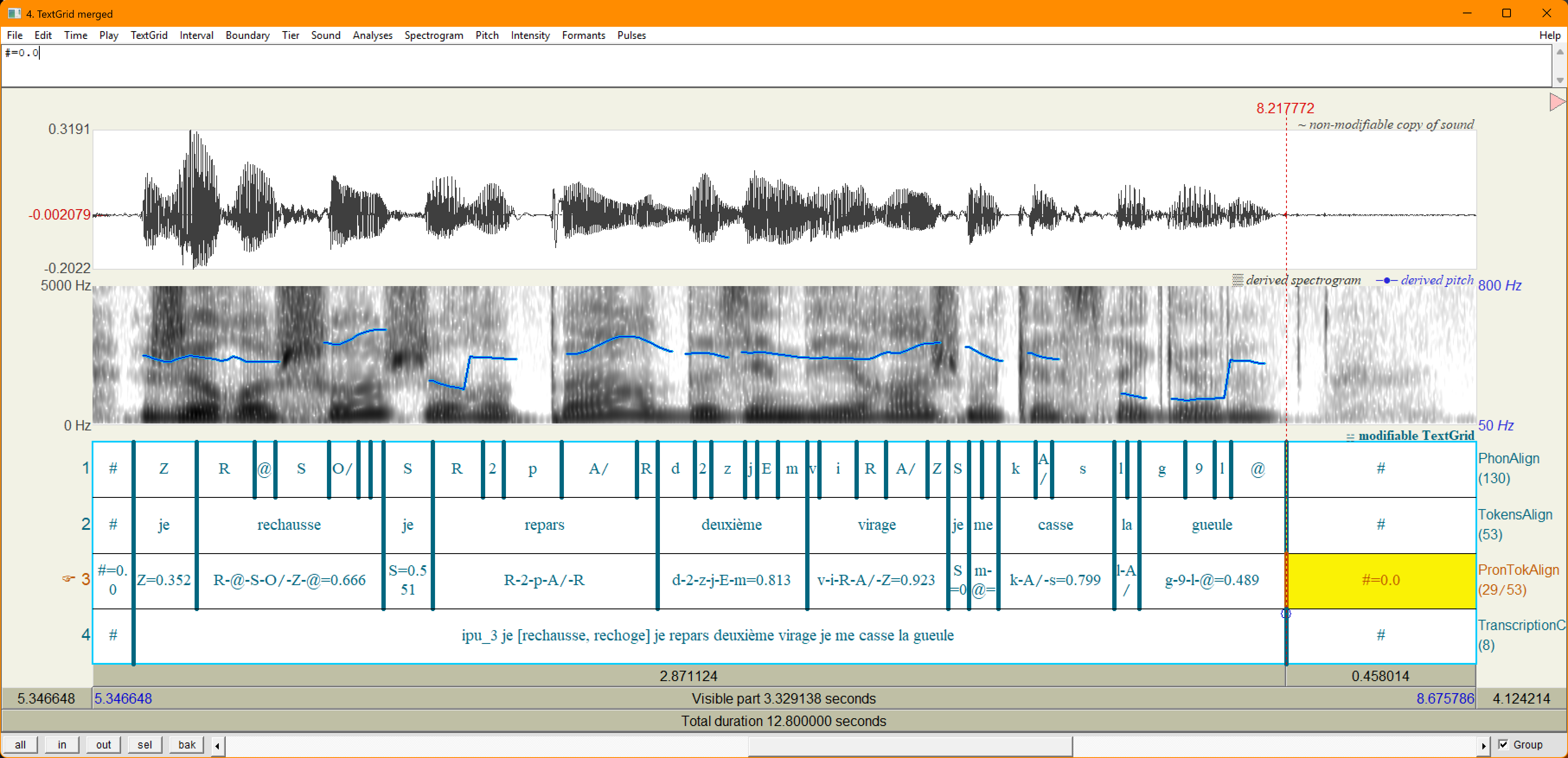Open the Pitch menu
Screen dimensions: 1568x758
pos(486,35)
